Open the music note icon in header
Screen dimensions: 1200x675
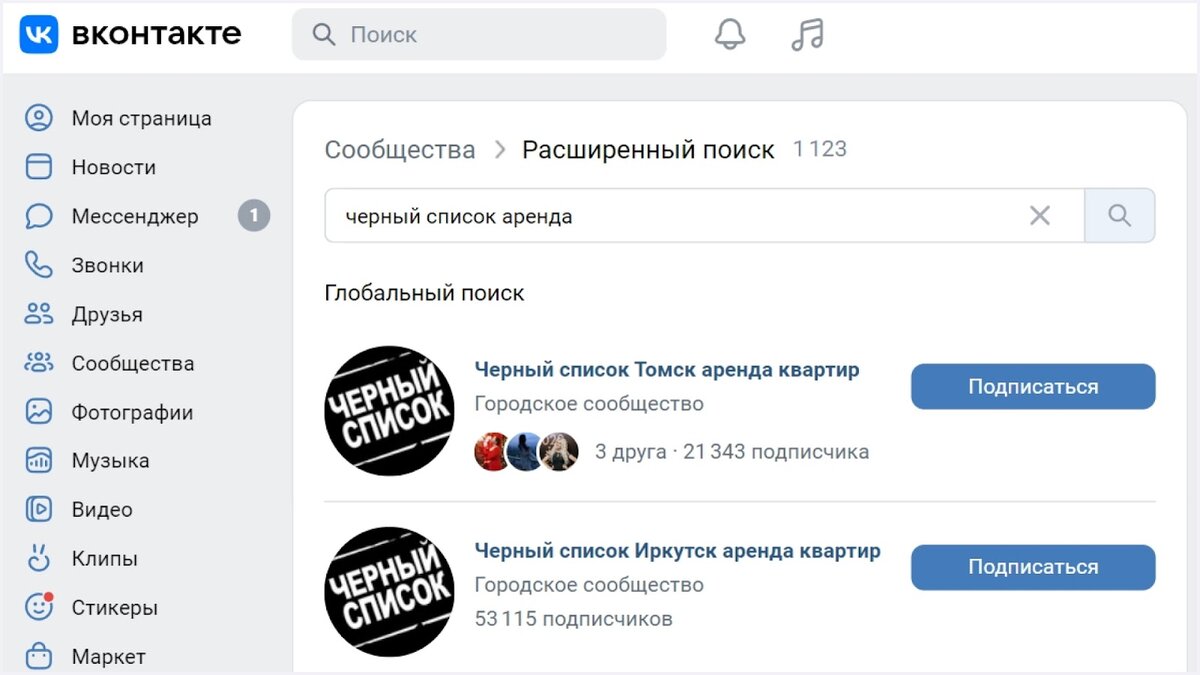(x=807, y=35)
